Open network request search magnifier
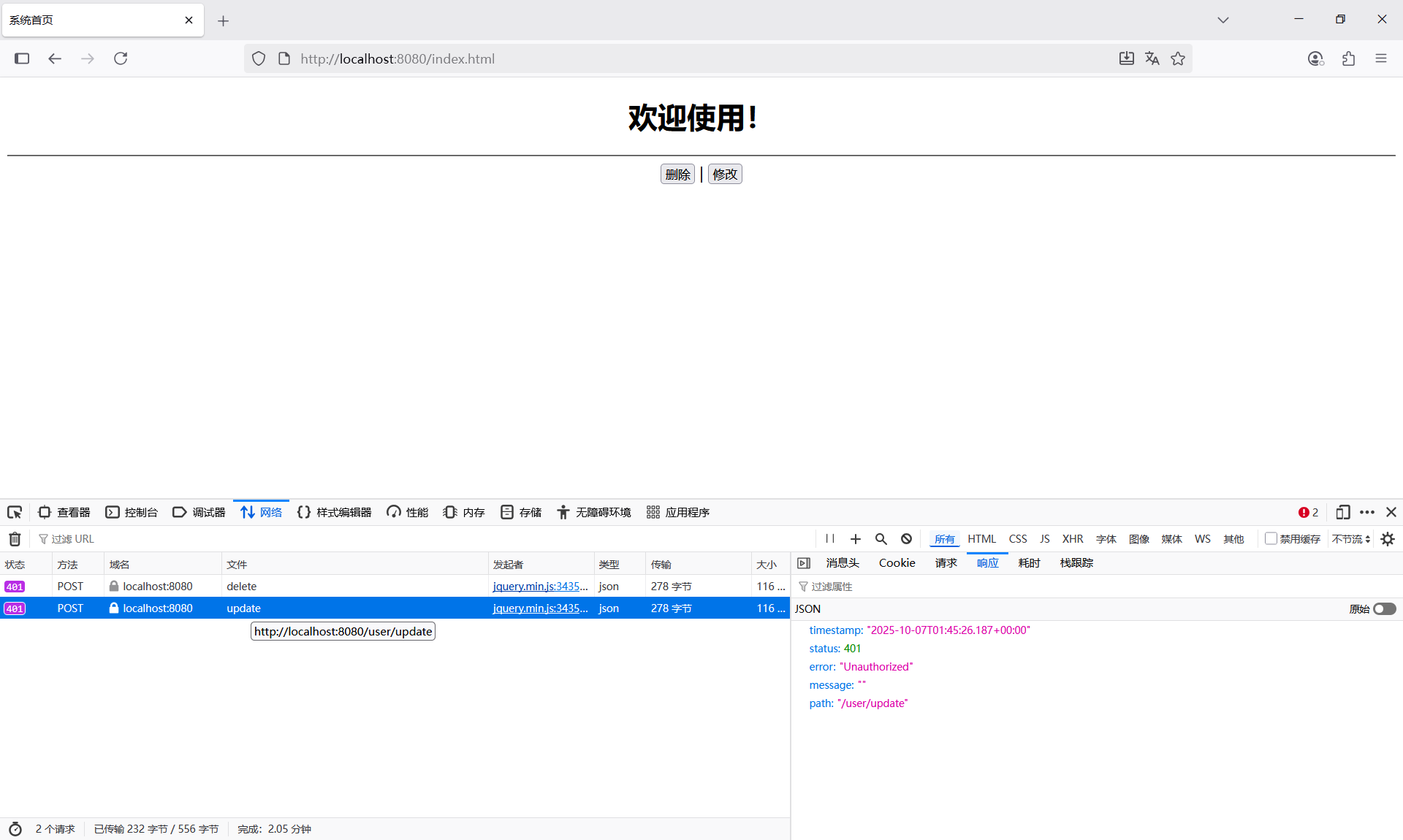This screenshot has width=1403, height=840. click(x=880, y=538)
